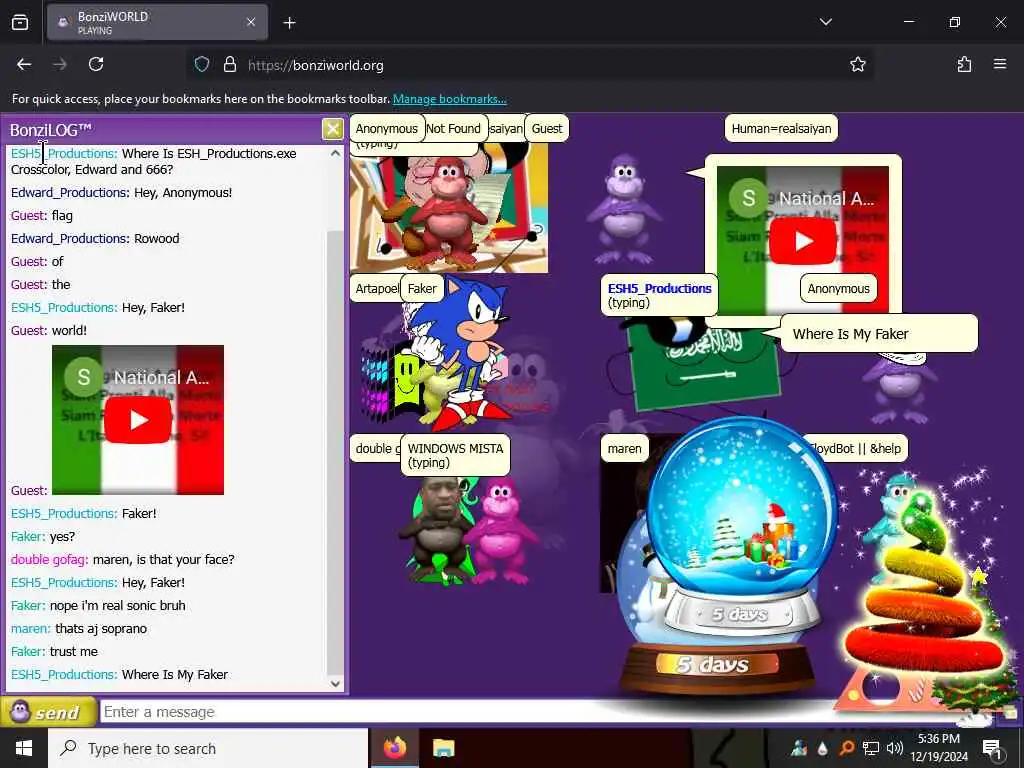Click the dark gorilla character of double g
This screenshot has width=1024, height=768.
point(439,528)
